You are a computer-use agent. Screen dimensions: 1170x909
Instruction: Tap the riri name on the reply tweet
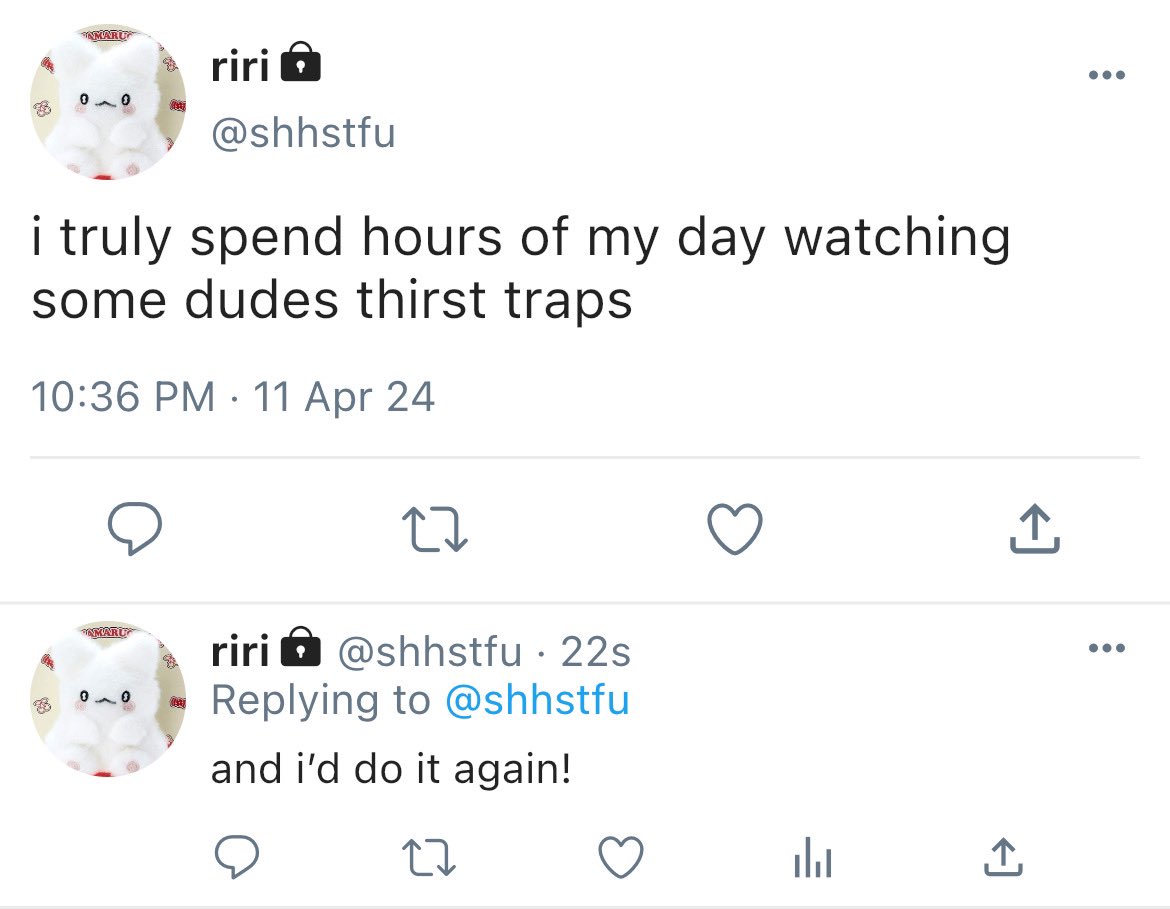point(240,651)
